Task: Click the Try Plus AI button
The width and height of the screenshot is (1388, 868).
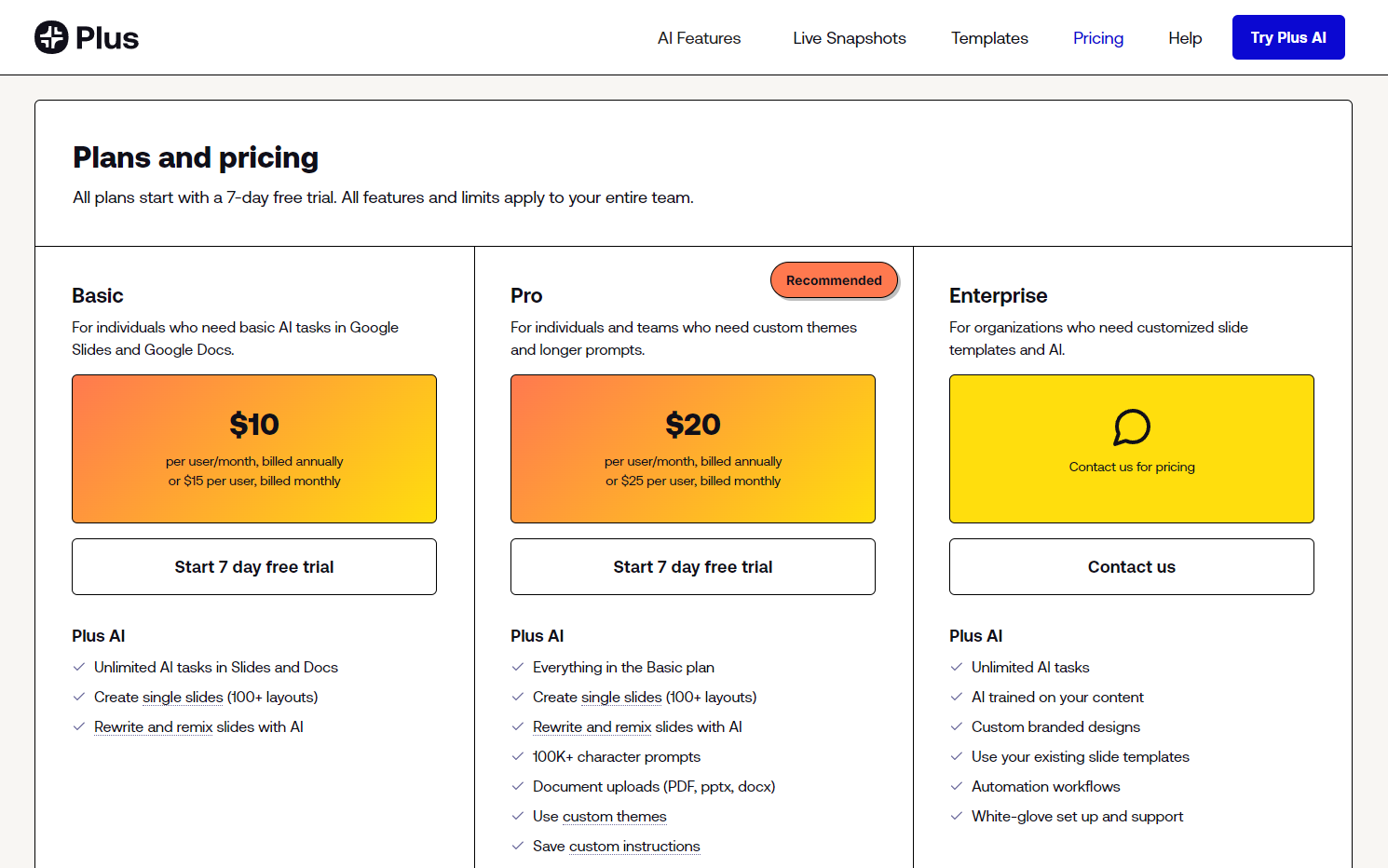Action: point(1288,37)
